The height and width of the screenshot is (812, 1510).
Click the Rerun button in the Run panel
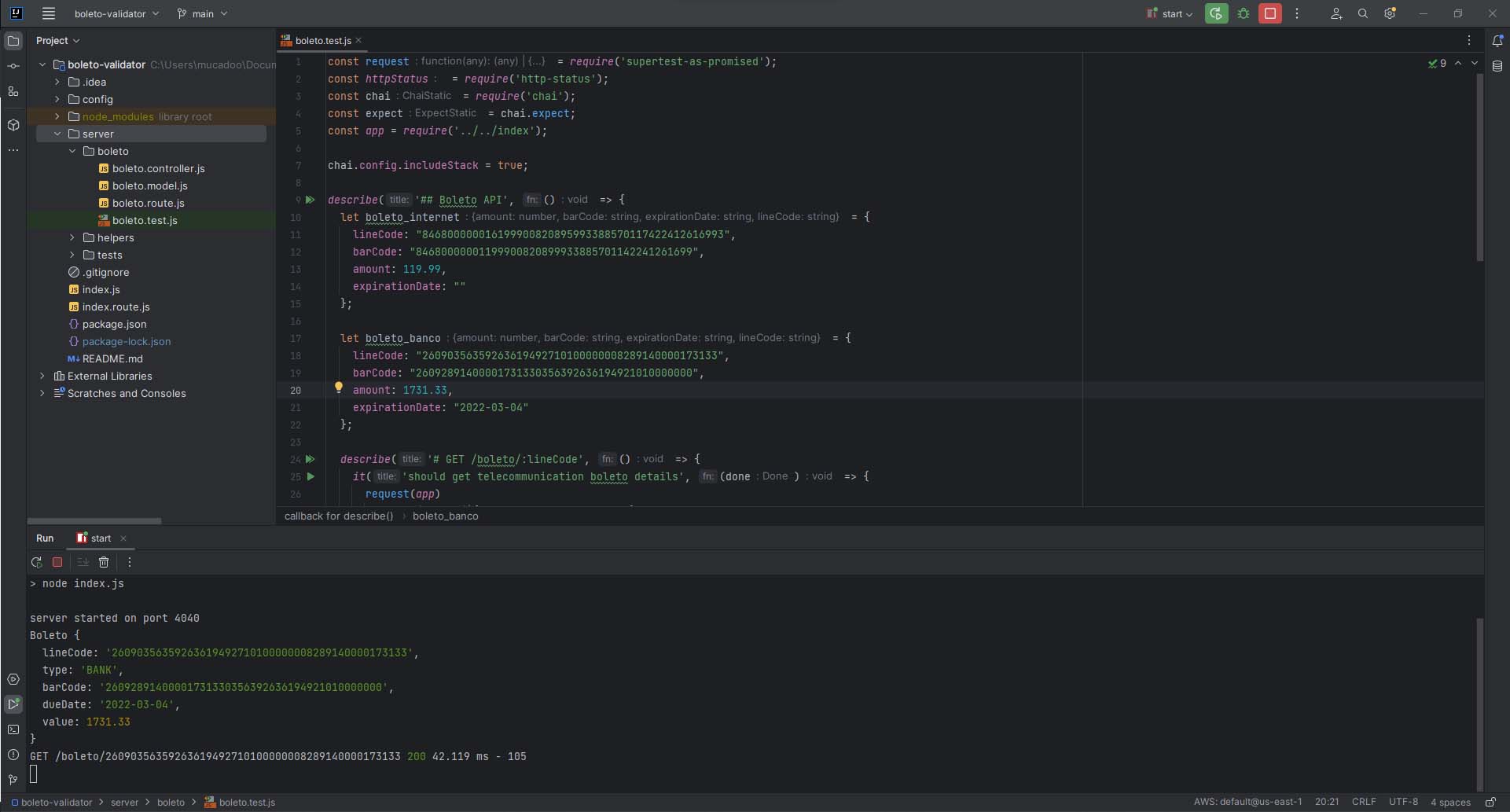click(36, 562)
